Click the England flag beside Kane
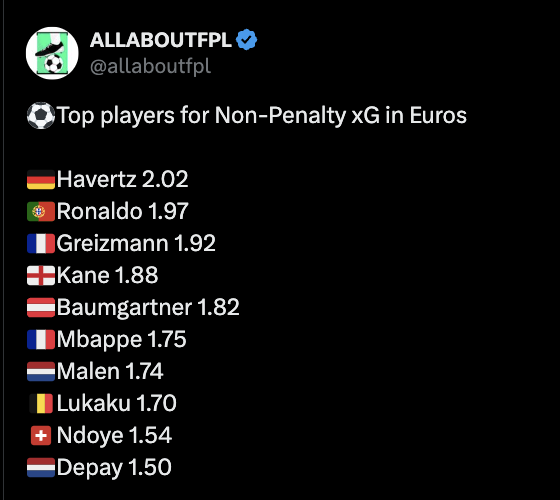The width and height of the screenshot is (560, 500). [41, 275]
